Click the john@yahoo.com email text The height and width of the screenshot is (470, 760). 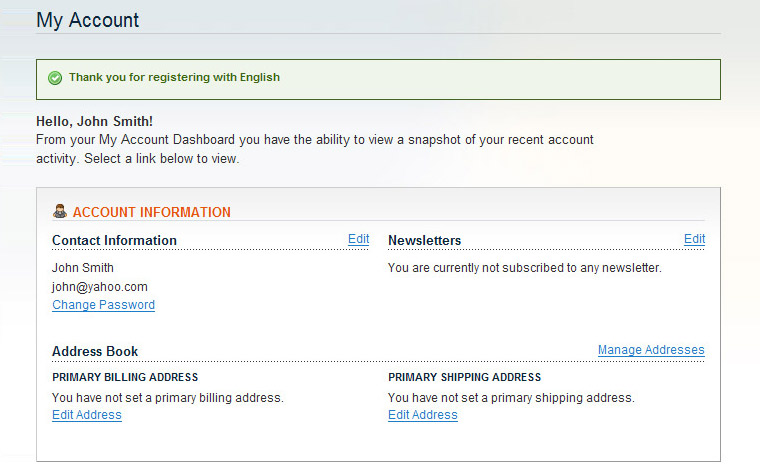click(100, 287)
